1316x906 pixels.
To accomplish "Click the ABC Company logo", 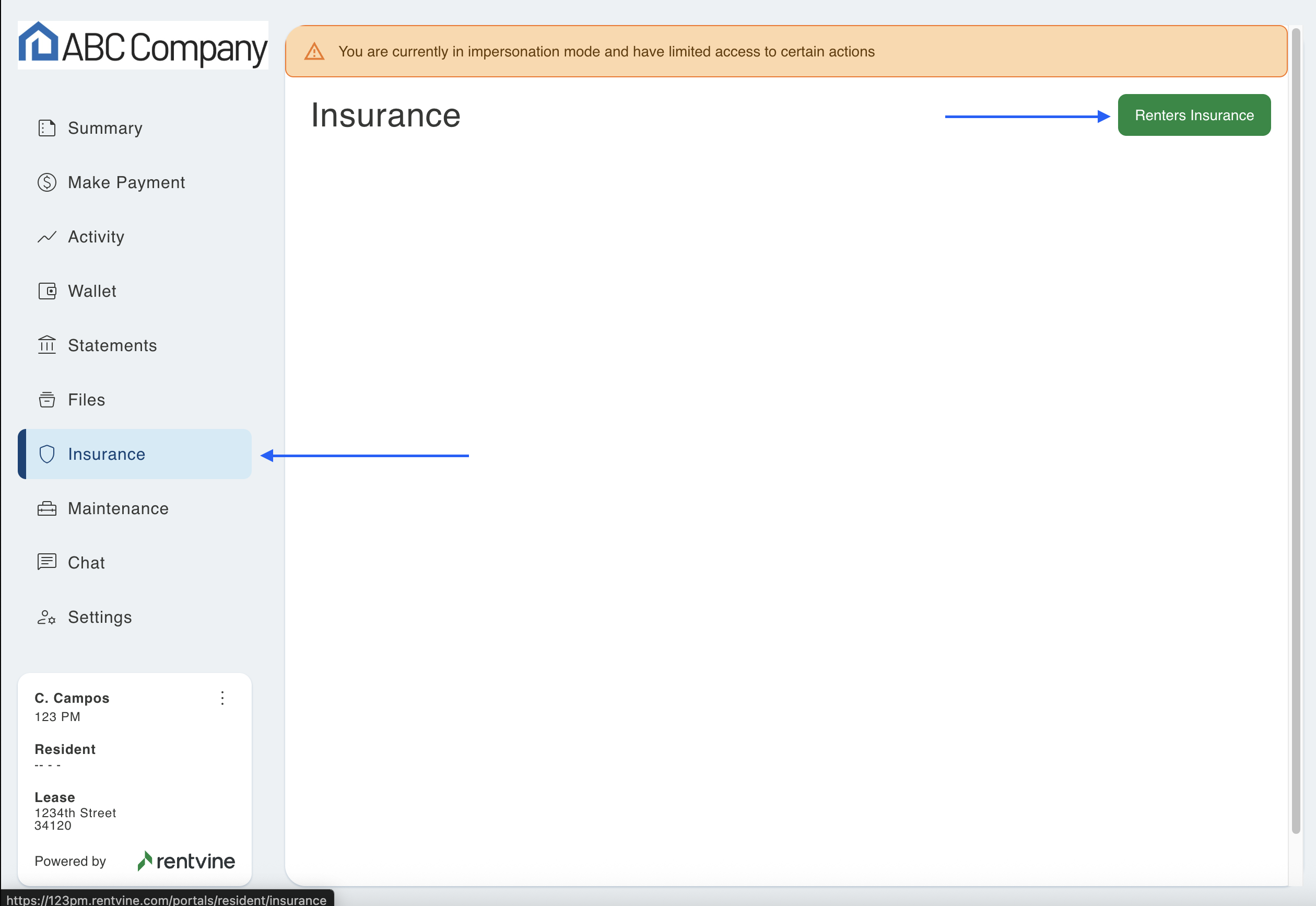I will [x=143, y=45].
